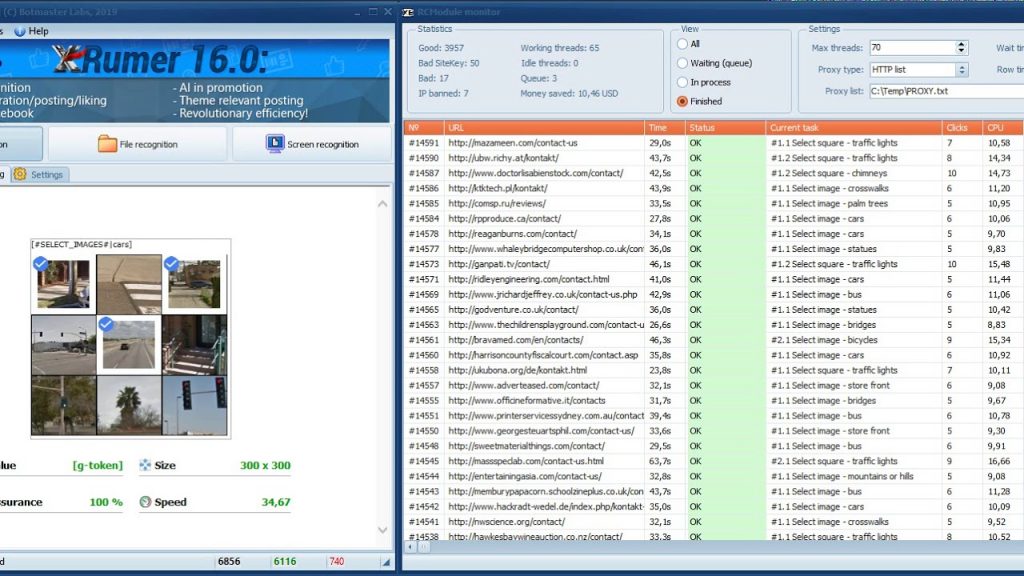Uncheck the top-left captcha tile checkmark
Screen dimensions: 1024x576
(x=40, y=263)
